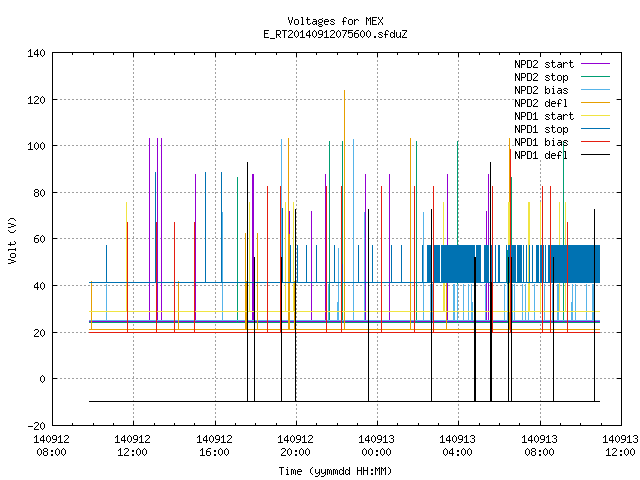Click the y-axis tick label -20
640x480 pixels.
click(36, 426)
